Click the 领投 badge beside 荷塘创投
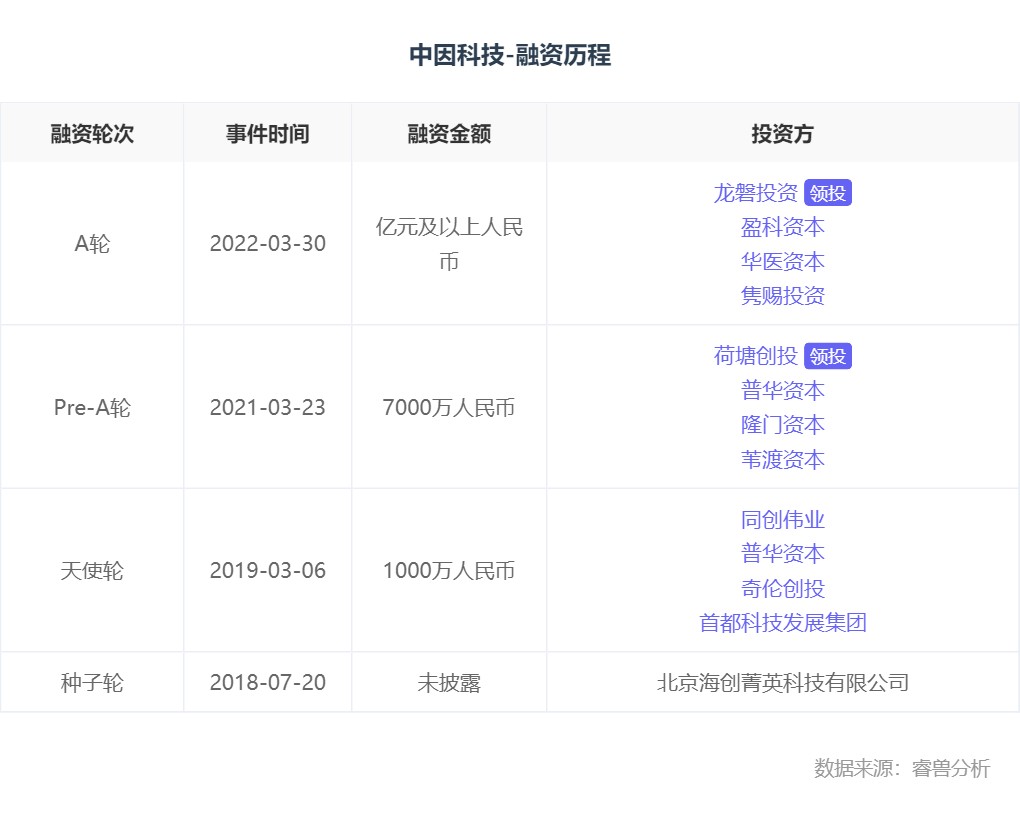This screenshot has height=822, width=1020. (x=827, y=357)
